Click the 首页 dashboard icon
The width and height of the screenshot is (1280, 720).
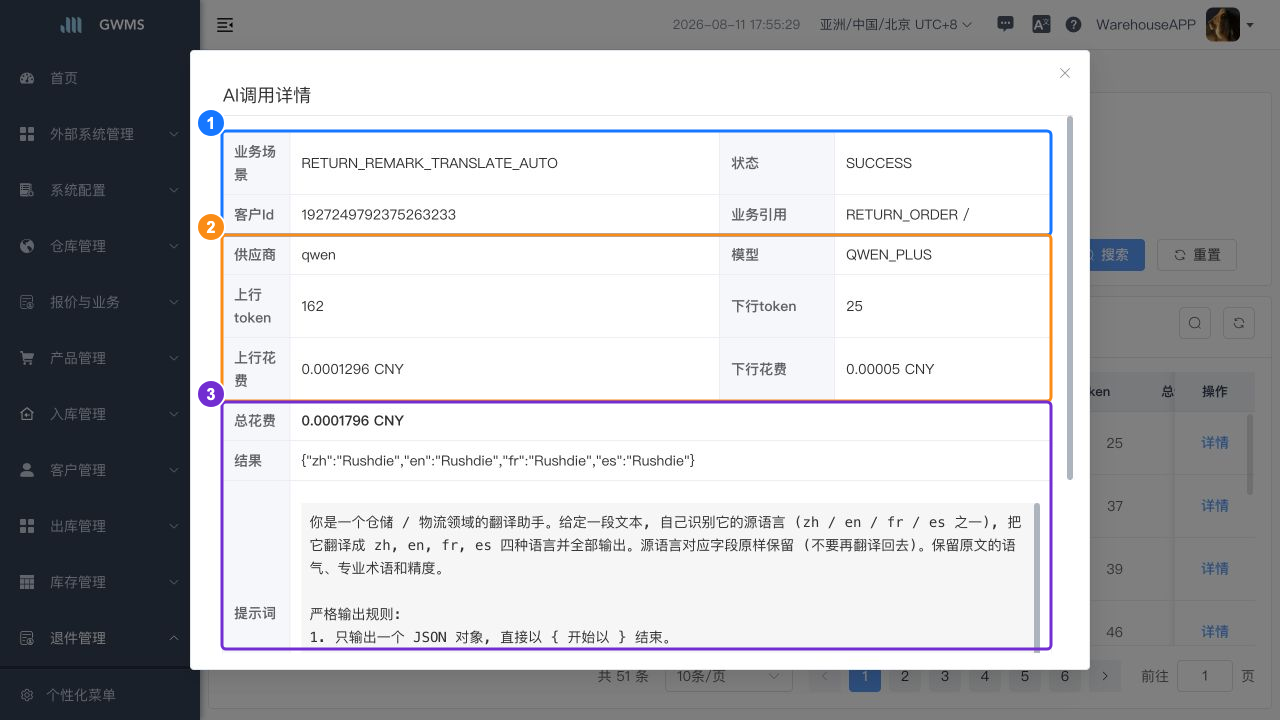(x=27, y=78)
